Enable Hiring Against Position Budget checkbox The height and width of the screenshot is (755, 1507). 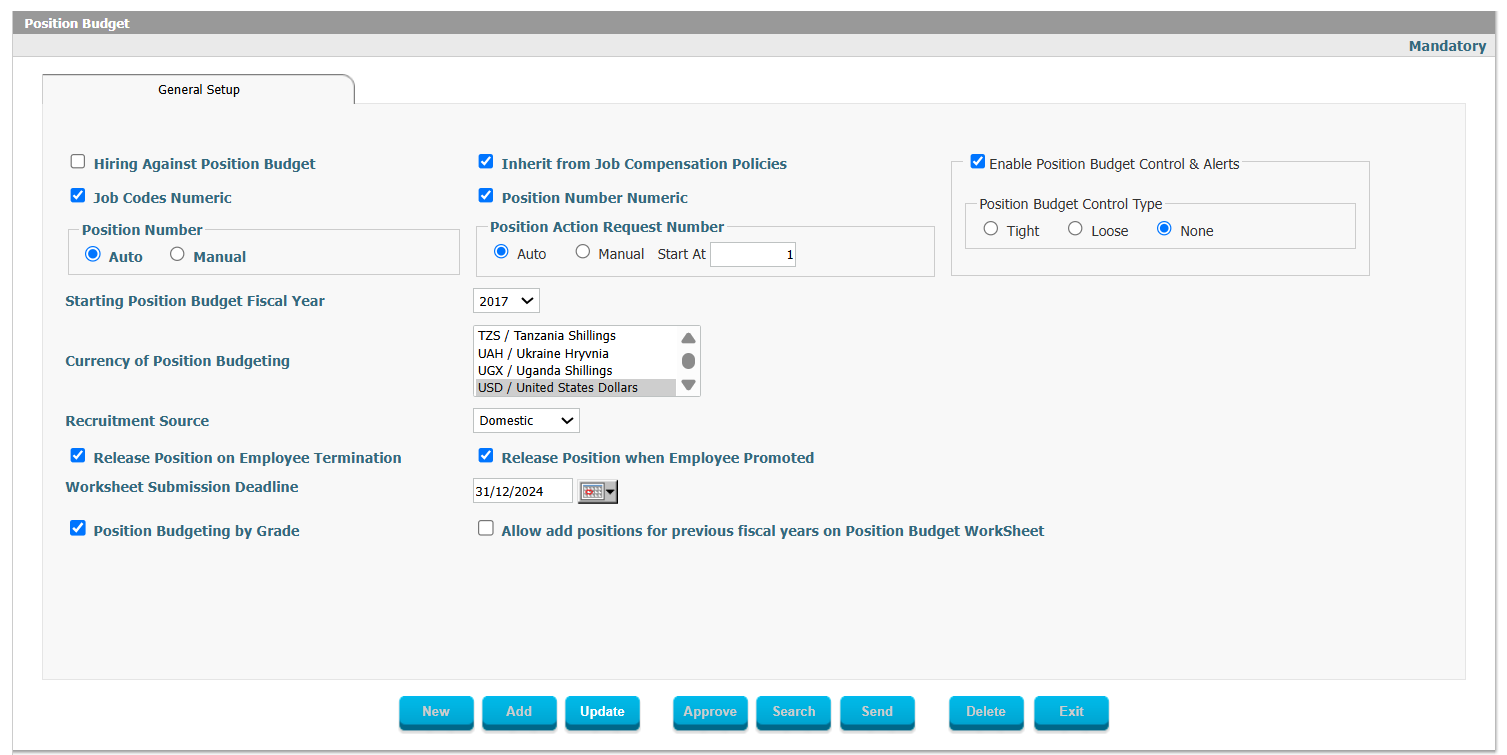pos(78,162)
